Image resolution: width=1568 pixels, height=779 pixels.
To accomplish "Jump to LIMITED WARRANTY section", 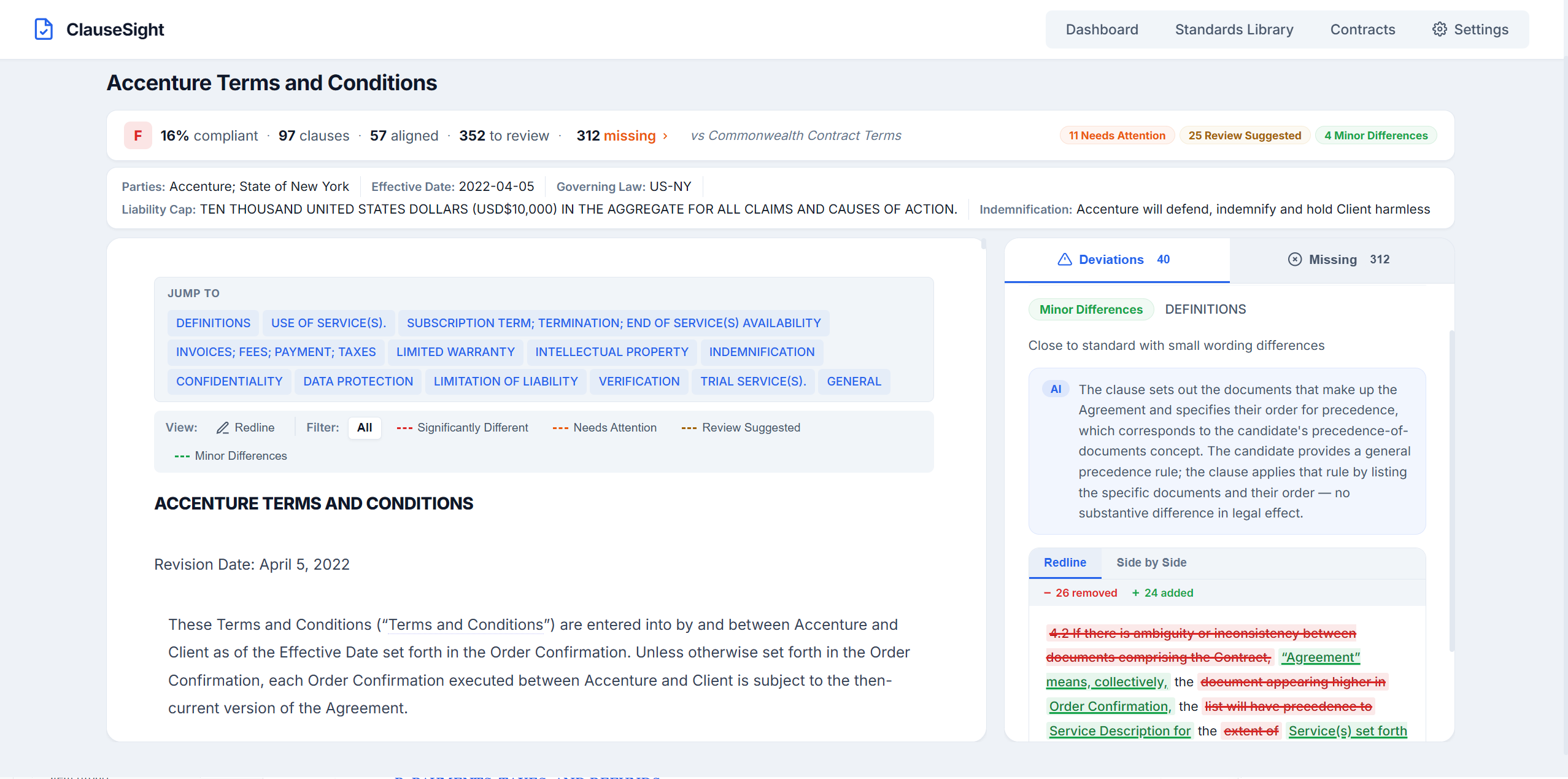I will tap(455, 352).
